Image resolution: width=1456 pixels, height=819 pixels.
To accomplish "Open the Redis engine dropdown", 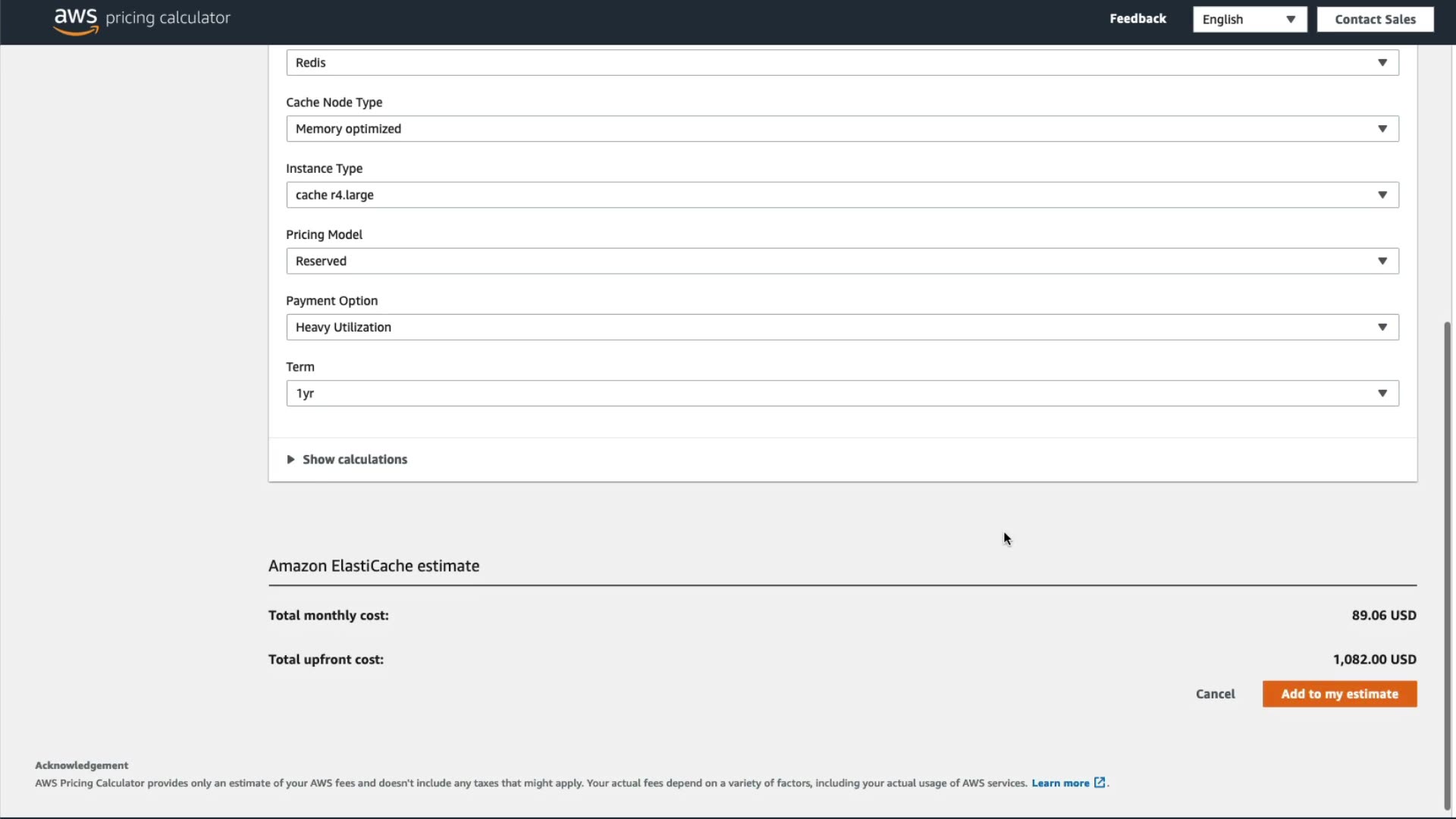I will 842,63.
